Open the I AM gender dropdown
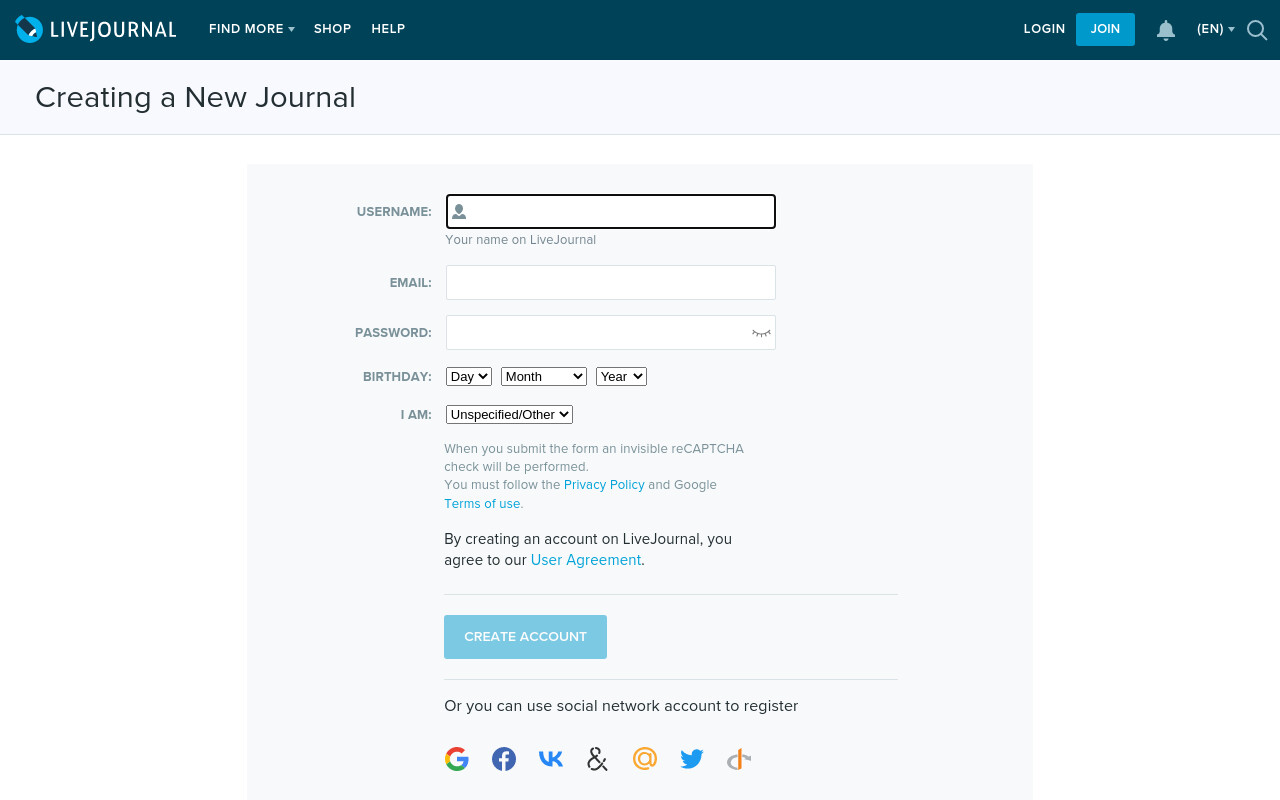Image resolution: width=1280 pixels, height=800 pixels. point(509,414)
